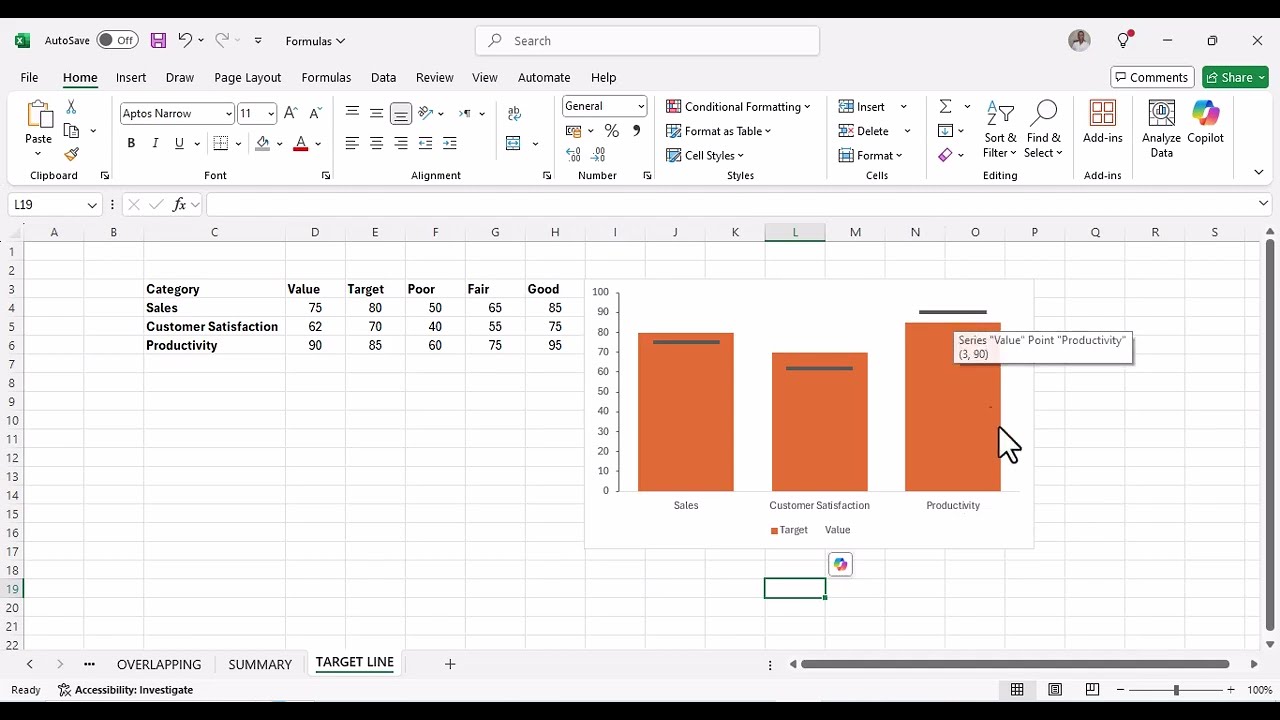The height and width of the screenshot is (720, 1280).
Task: Click the Save icon in title bar
Action: (x=158, y=41)
